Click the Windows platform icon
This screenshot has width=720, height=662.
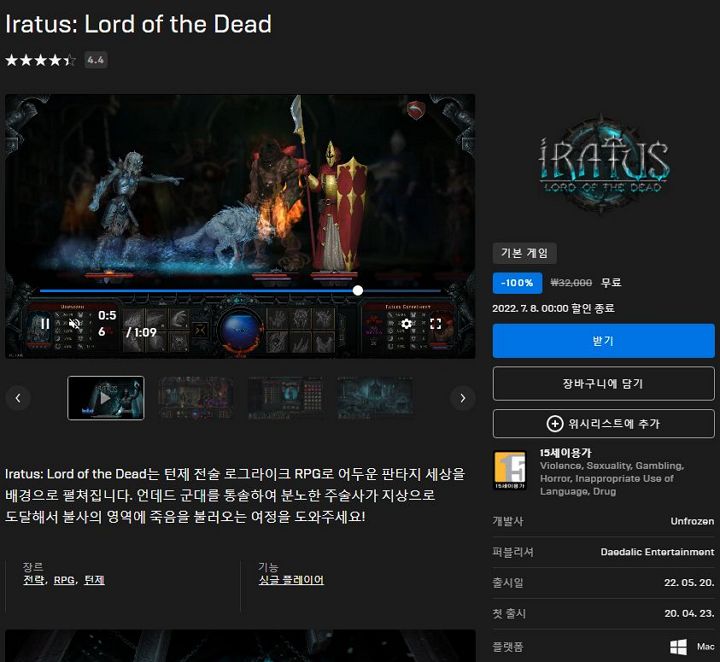click(x=678, y=647)
